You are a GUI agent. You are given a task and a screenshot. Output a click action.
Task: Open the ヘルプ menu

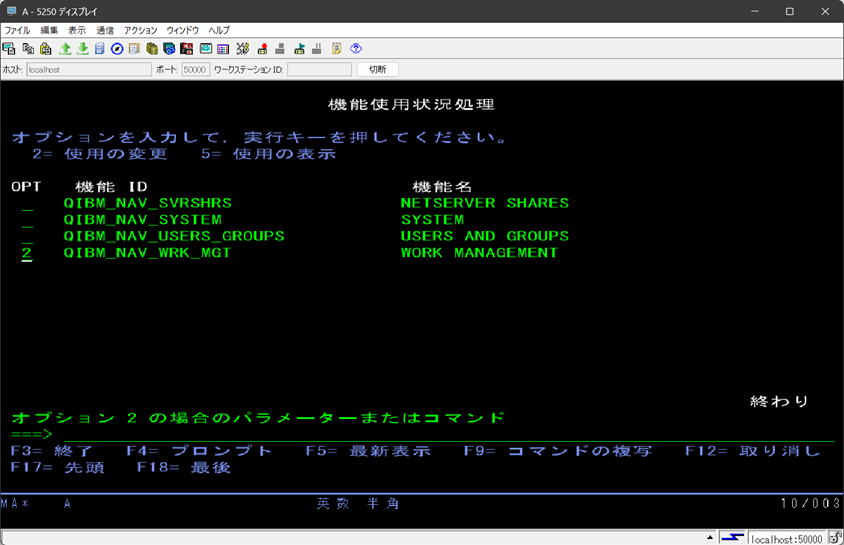point(219,31)
